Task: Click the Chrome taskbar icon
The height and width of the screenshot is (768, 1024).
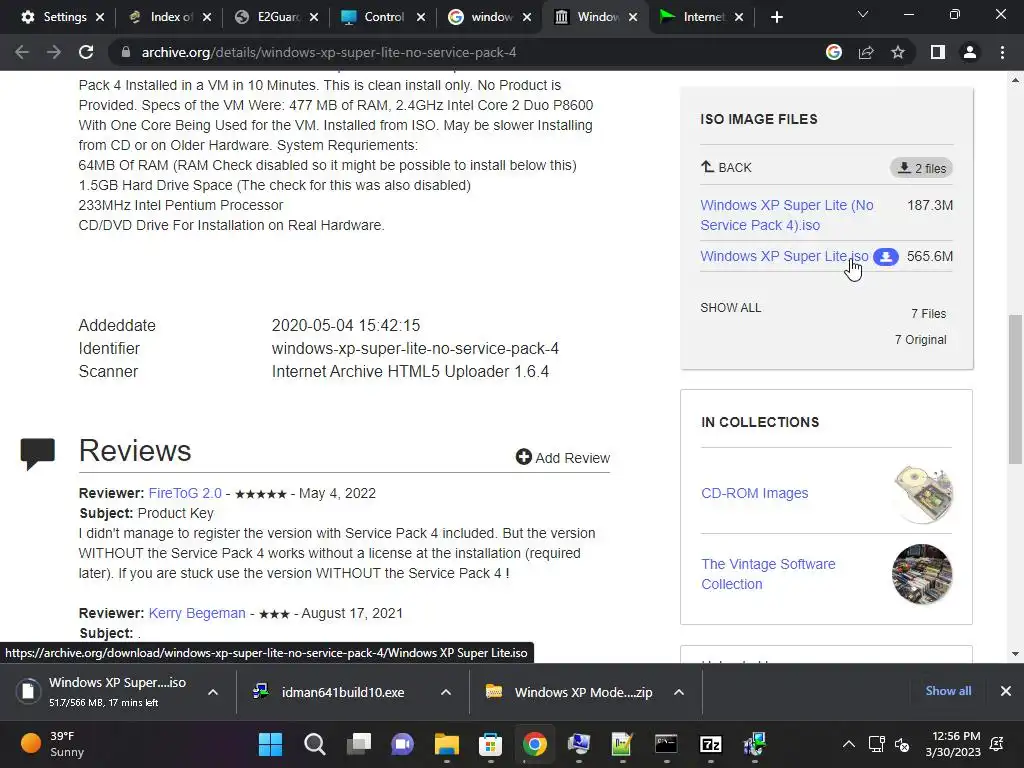Action: click(534, 744)
